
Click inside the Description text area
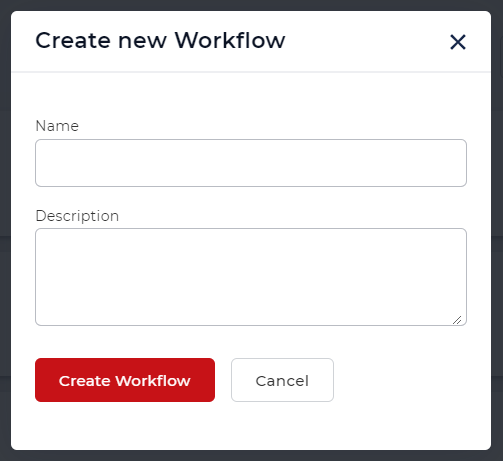(251, 277)
